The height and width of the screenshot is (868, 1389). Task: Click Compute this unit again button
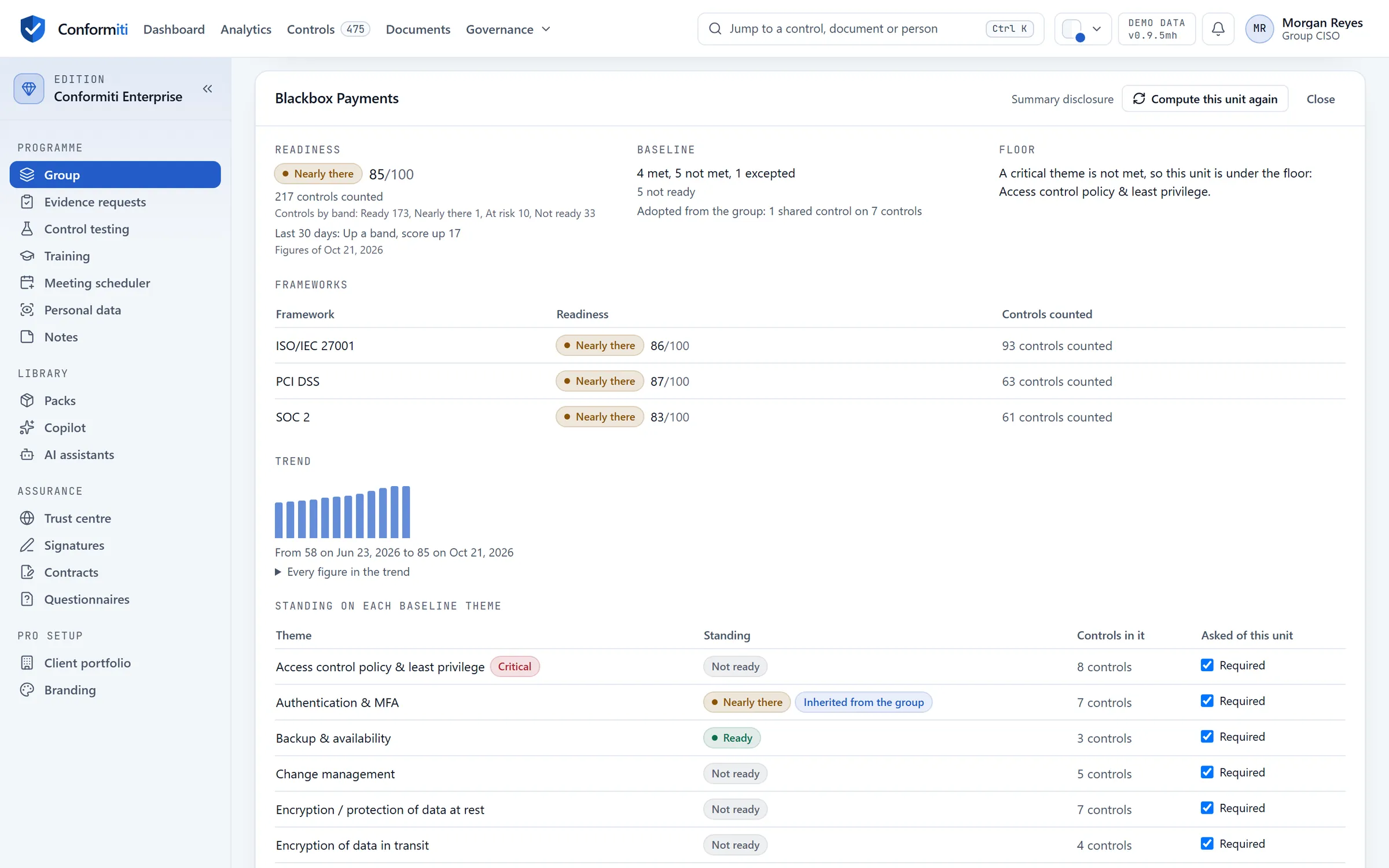1204,98
